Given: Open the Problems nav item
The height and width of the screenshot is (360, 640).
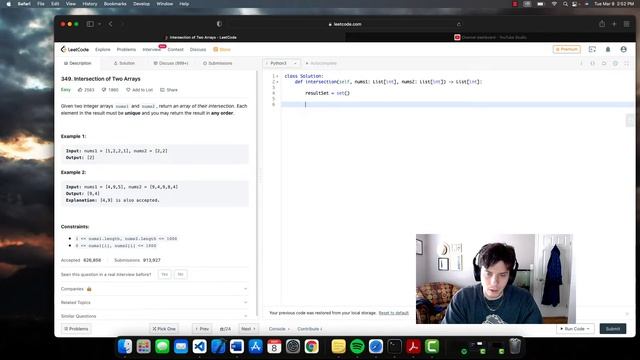Looking at the screenshot, I should coord(126,49).
